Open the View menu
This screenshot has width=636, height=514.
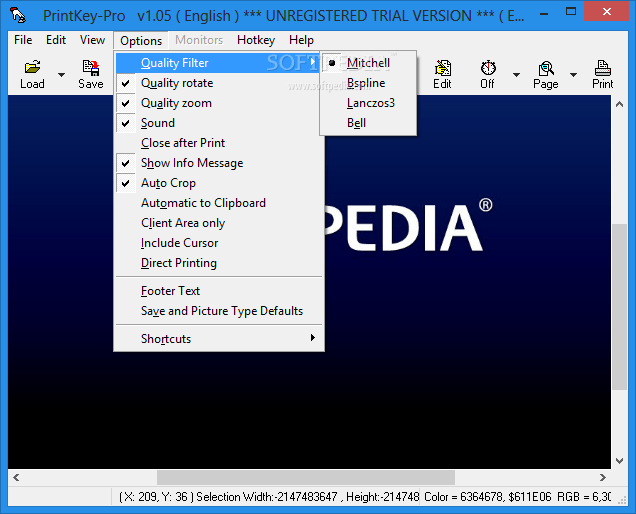(x=92, y=40)
